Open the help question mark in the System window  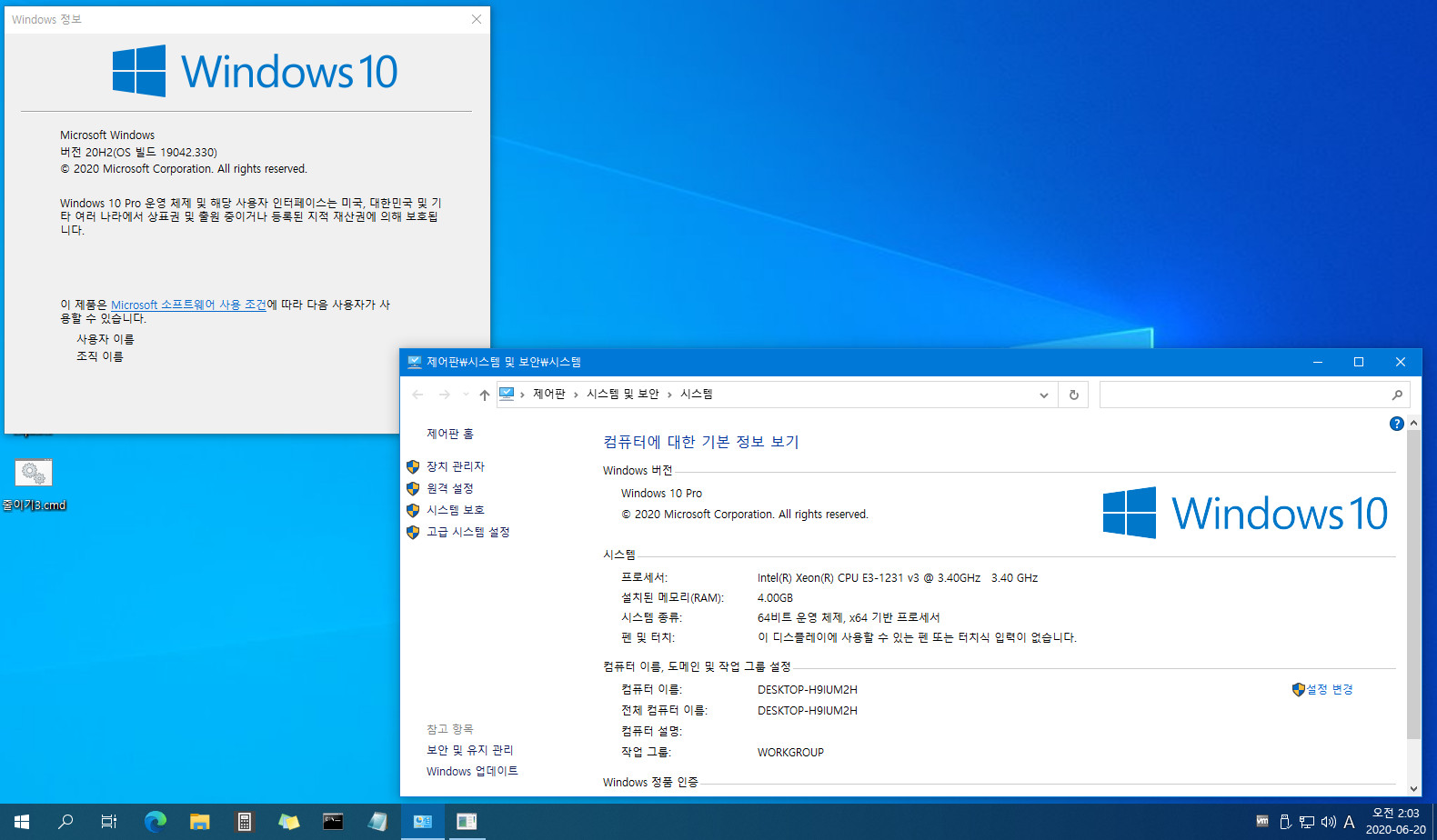[1396, 424]
